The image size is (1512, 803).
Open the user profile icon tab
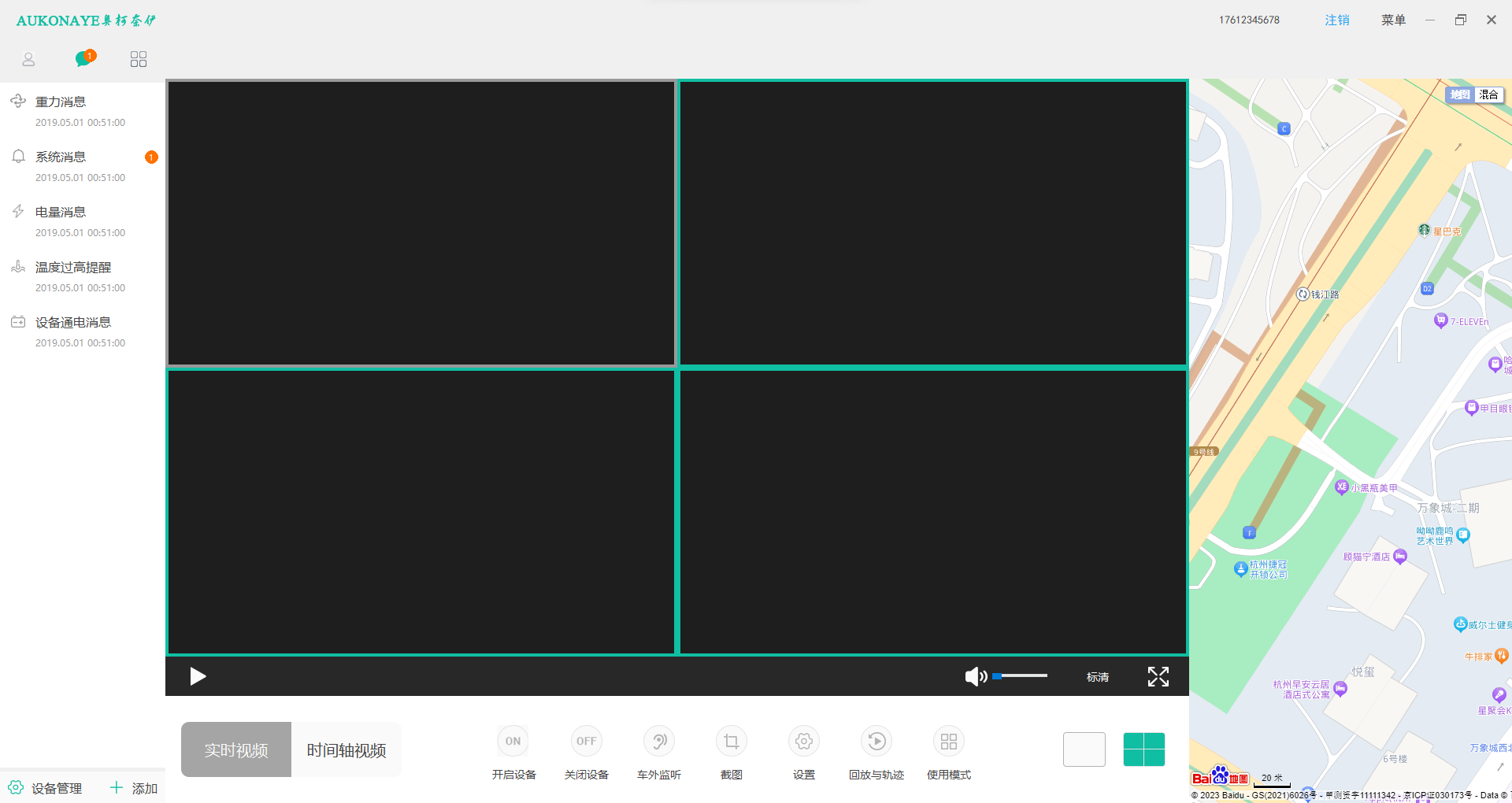click(x=28, y=59)
